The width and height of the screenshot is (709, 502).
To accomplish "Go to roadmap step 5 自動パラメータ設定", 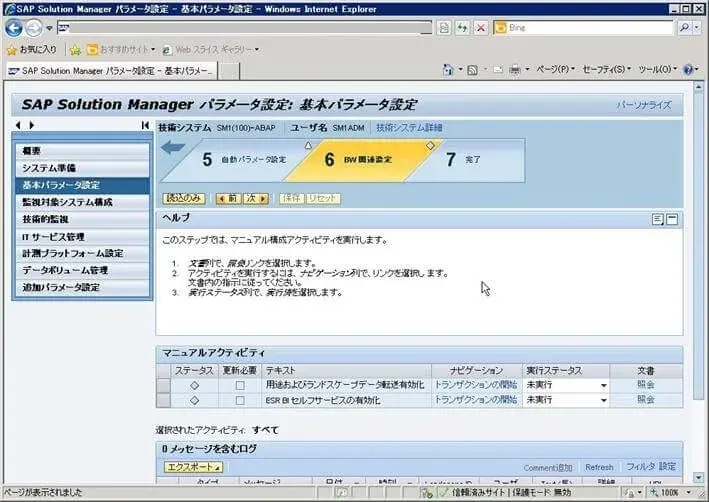I will 244,160.
